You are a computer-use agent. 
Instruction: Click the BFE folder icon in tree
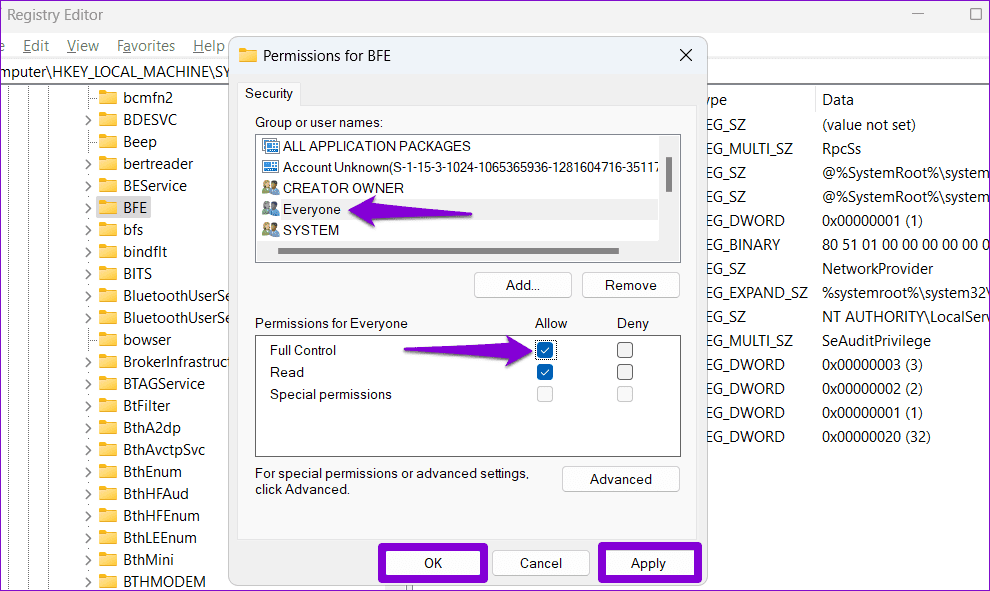coord(108,208)
